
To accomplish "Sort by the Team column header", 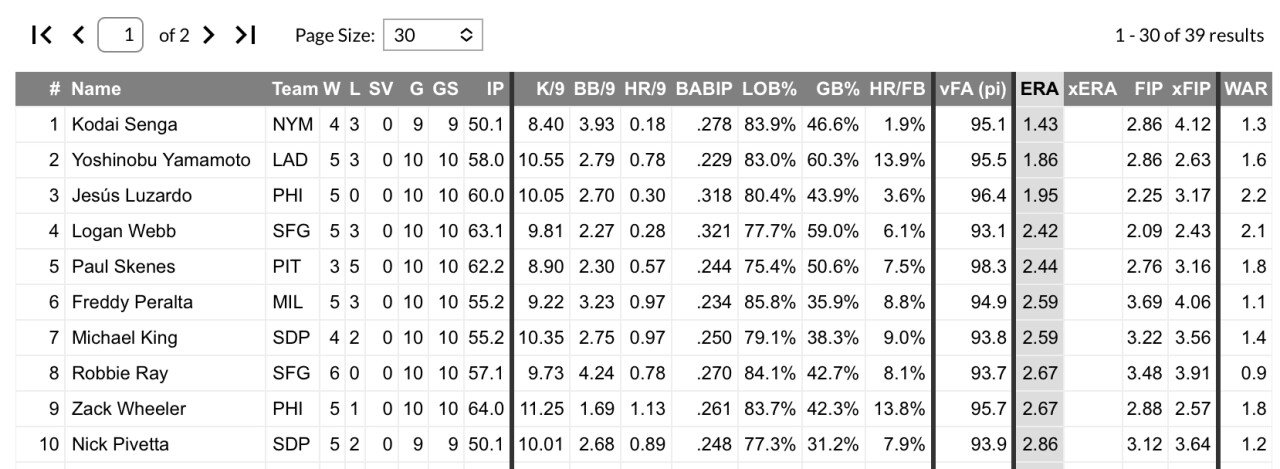I will [x=294, y=89].
